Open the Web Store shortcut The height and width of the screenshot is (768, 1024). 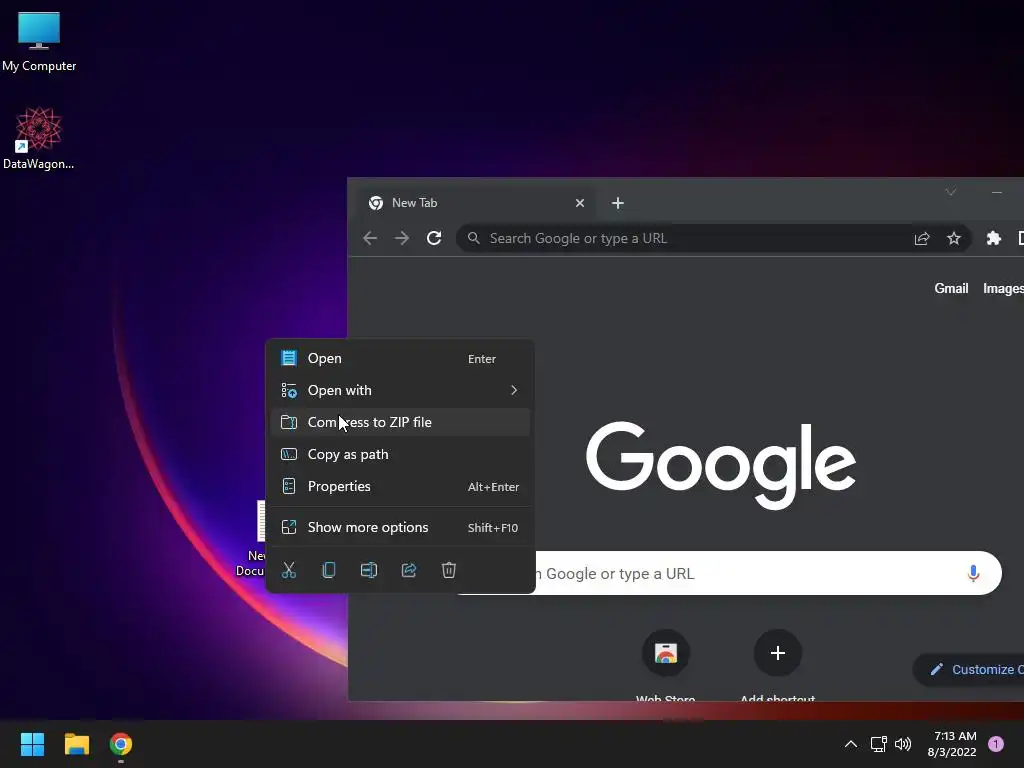click(x=665, y=653)
